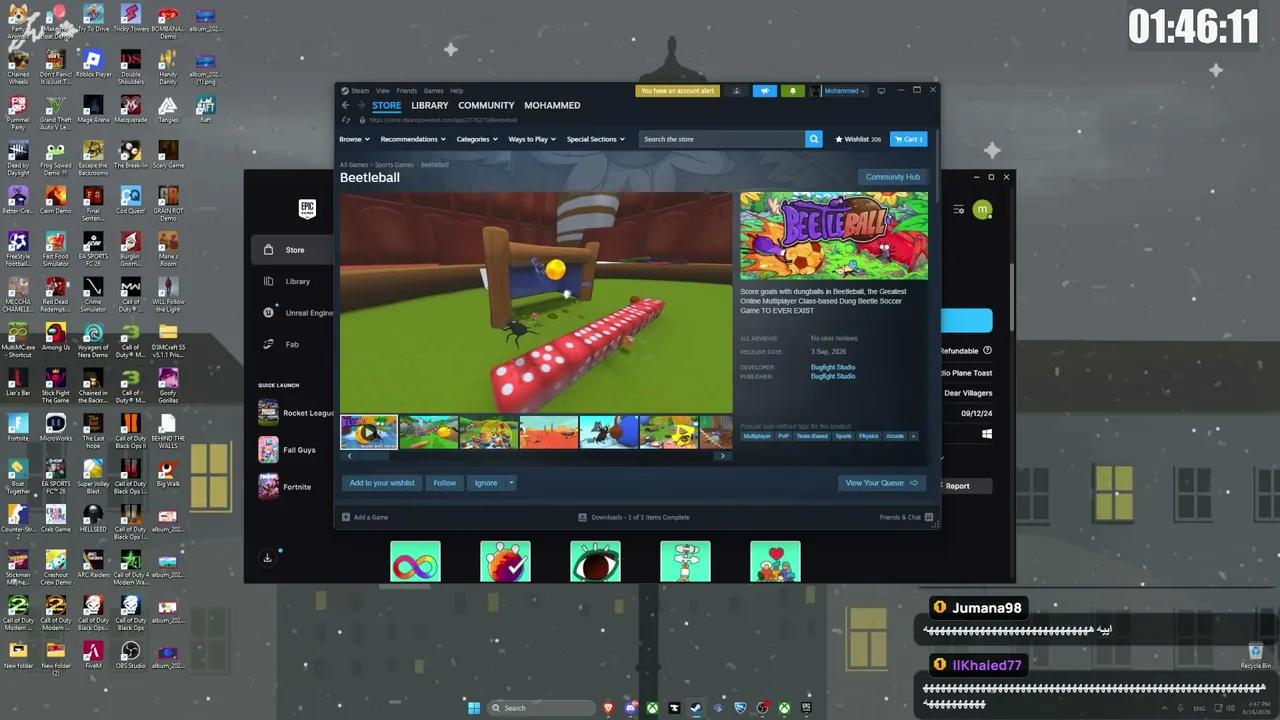This screenshot has height=720, width=1280.
Task: Open Epic Games downloads icon
Action: (x=267, y=558)
